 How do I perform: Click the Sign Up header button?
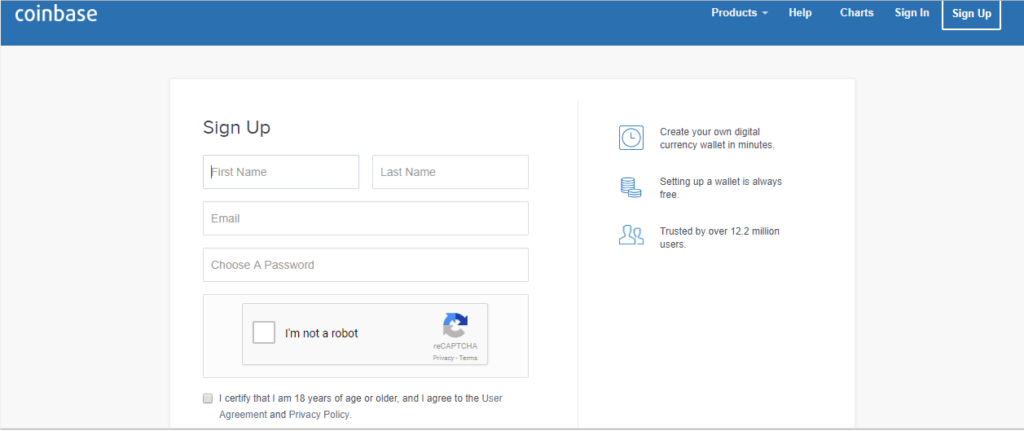point(971,14)
